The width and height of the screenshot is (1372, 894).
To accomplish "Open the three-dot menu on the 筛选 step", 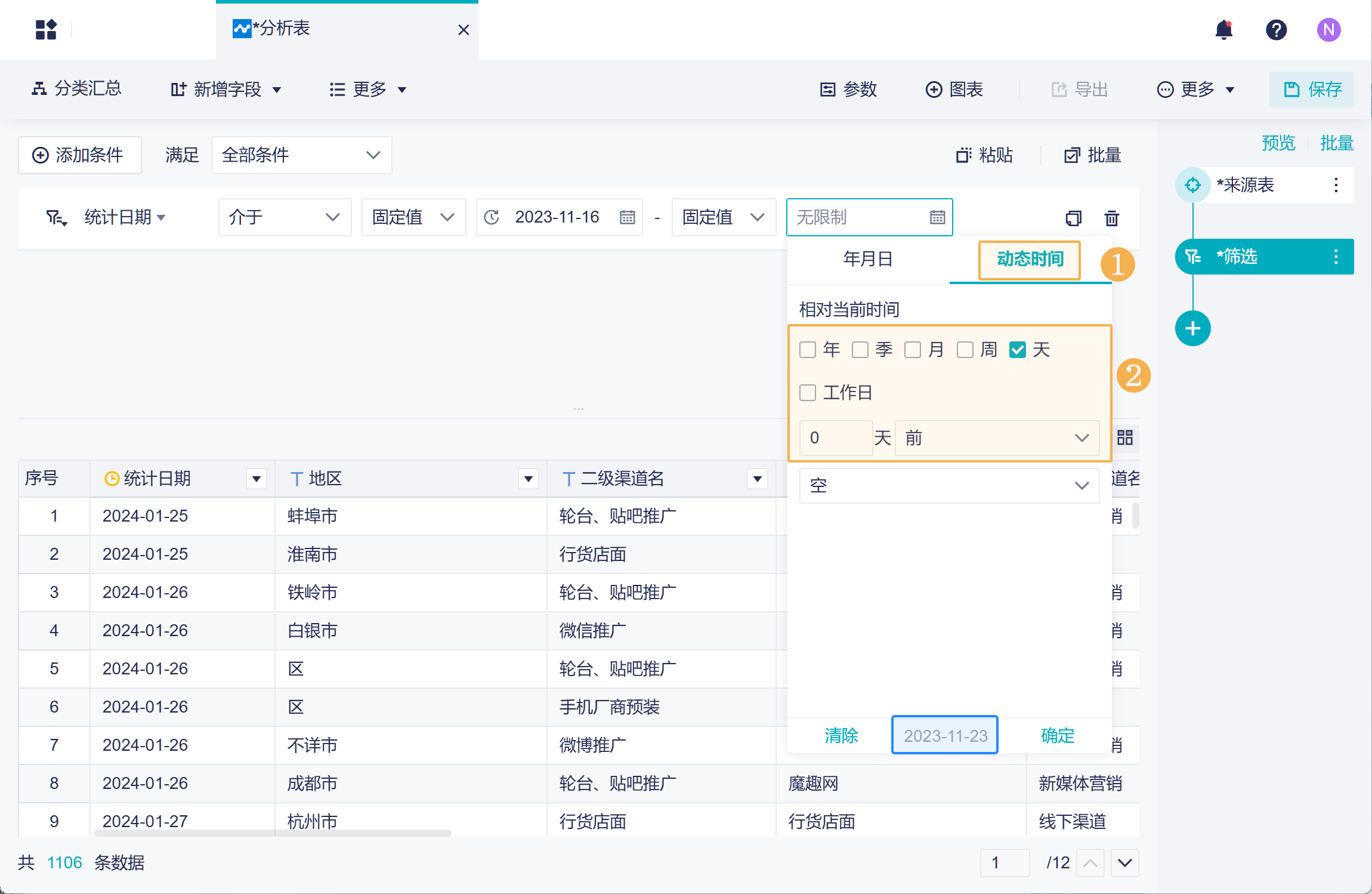I will (x=1336, y=257).
